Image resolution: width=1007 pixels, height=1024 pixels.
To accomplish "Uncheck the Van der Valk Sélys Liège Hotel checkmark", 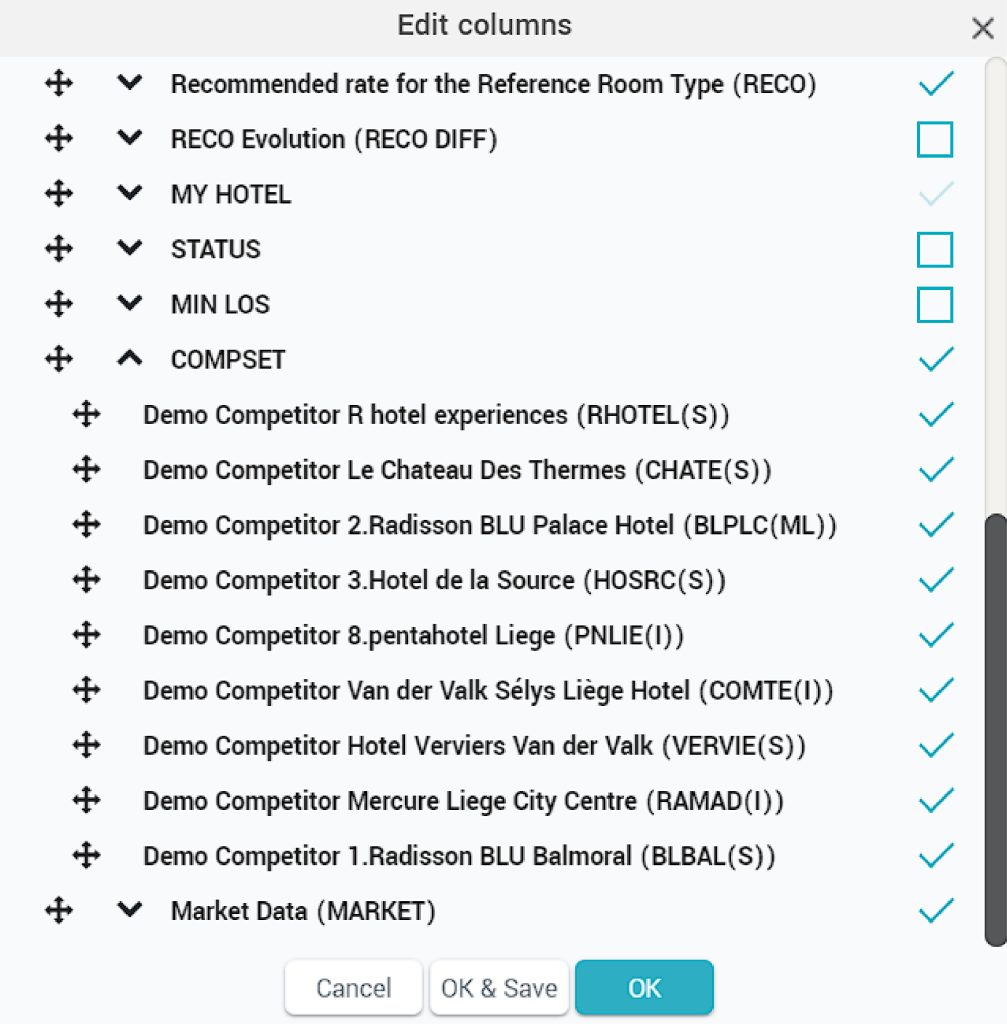I will click(x=936, y=690).
